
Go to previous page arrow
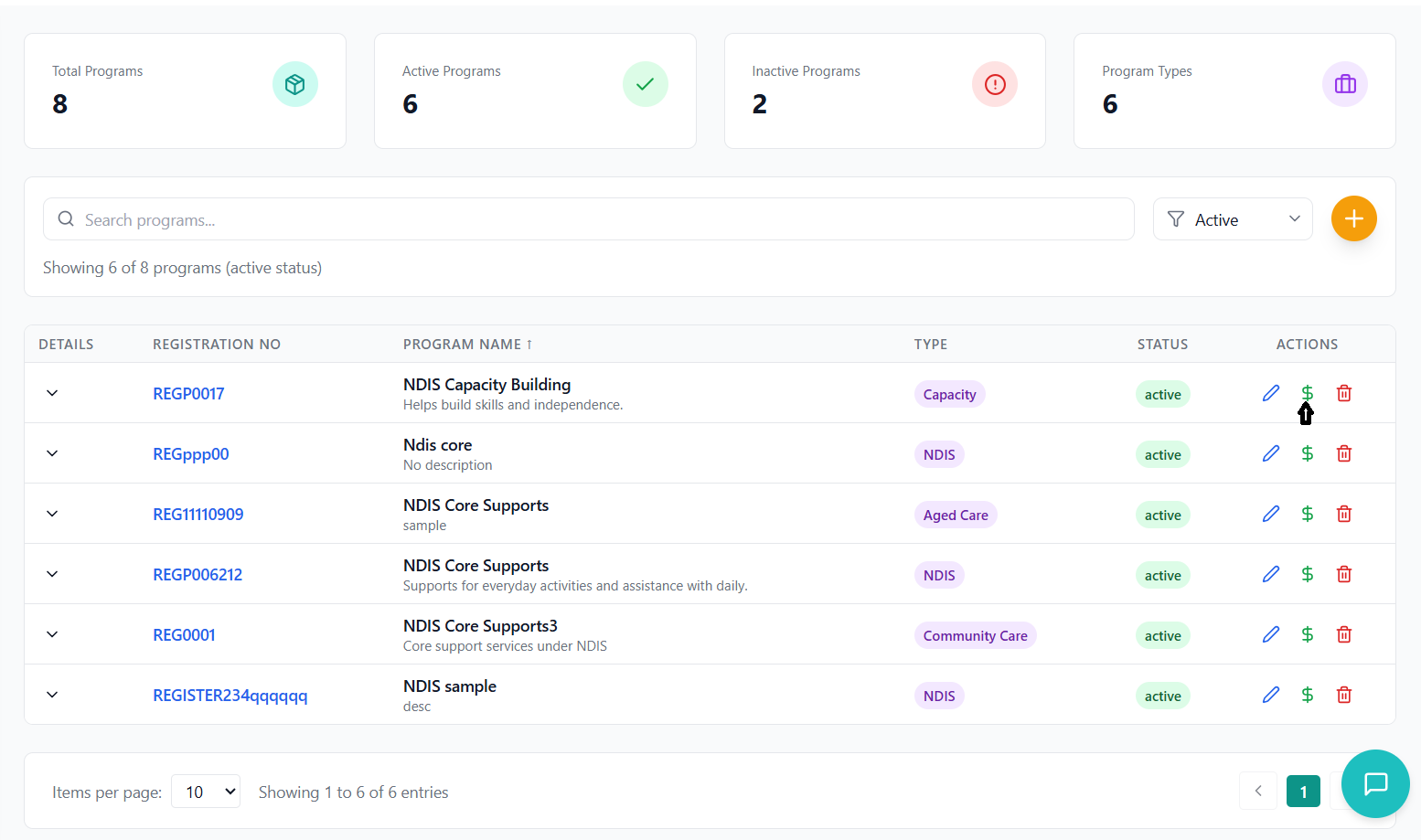click(1258, 792)
